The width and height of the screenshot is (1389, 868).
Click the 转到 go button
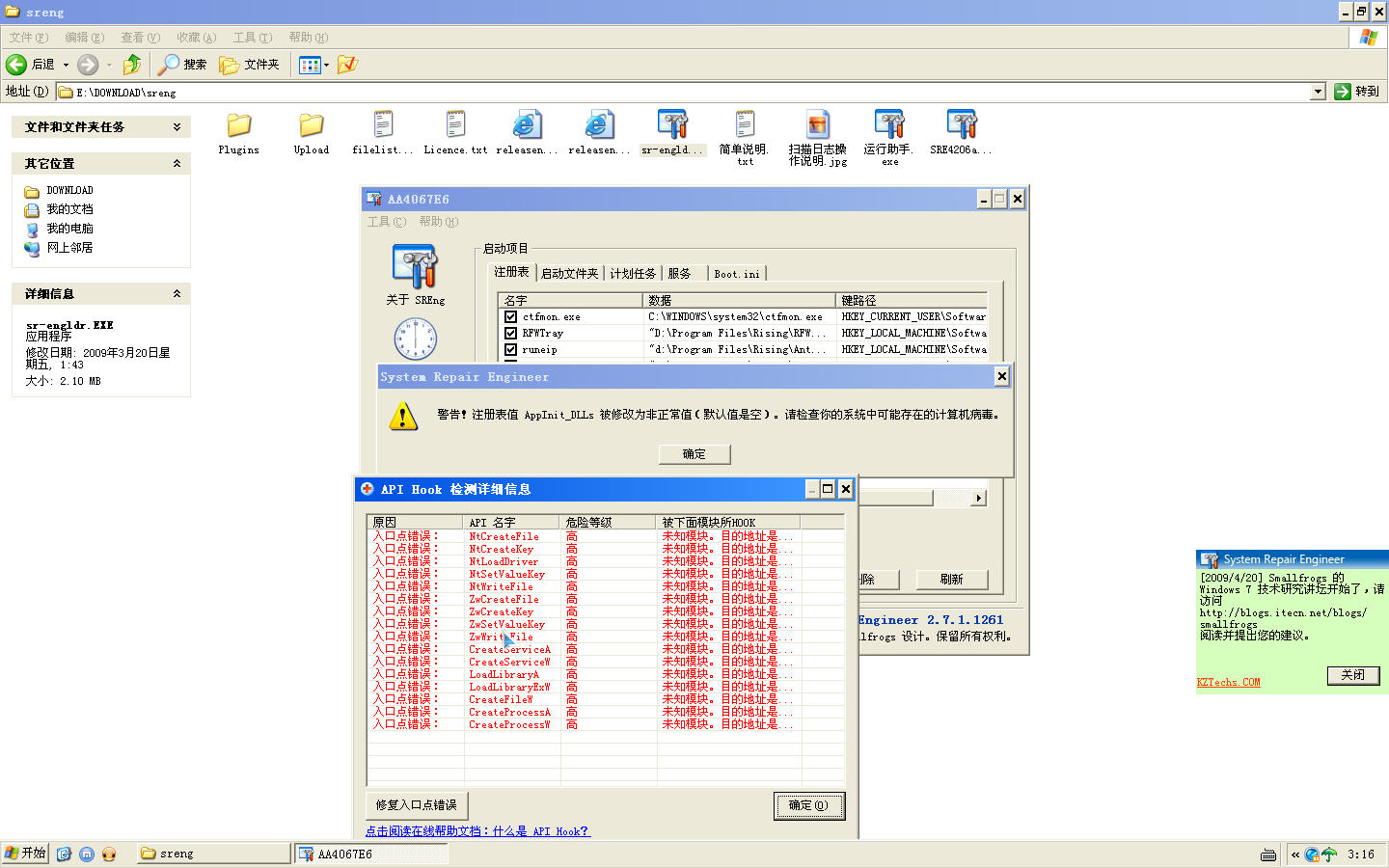pos(1357,92)
